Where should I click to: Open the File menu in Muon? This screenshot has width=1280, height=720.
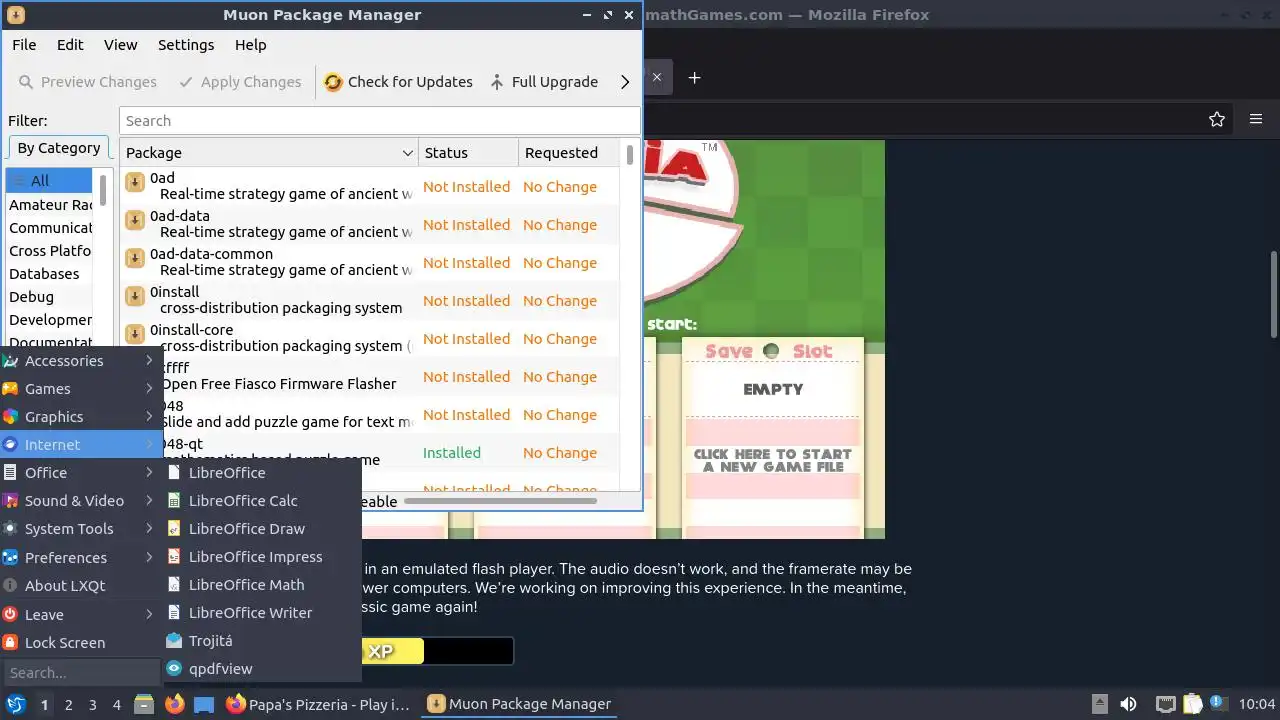click(24, 45)
